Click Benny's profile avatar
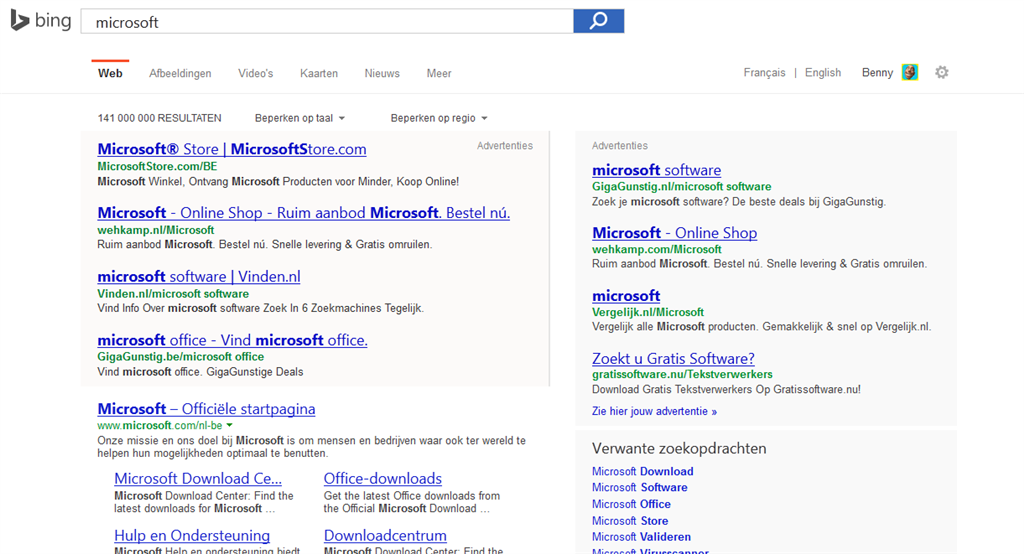1024x554 pixels. tap(910, 73)
